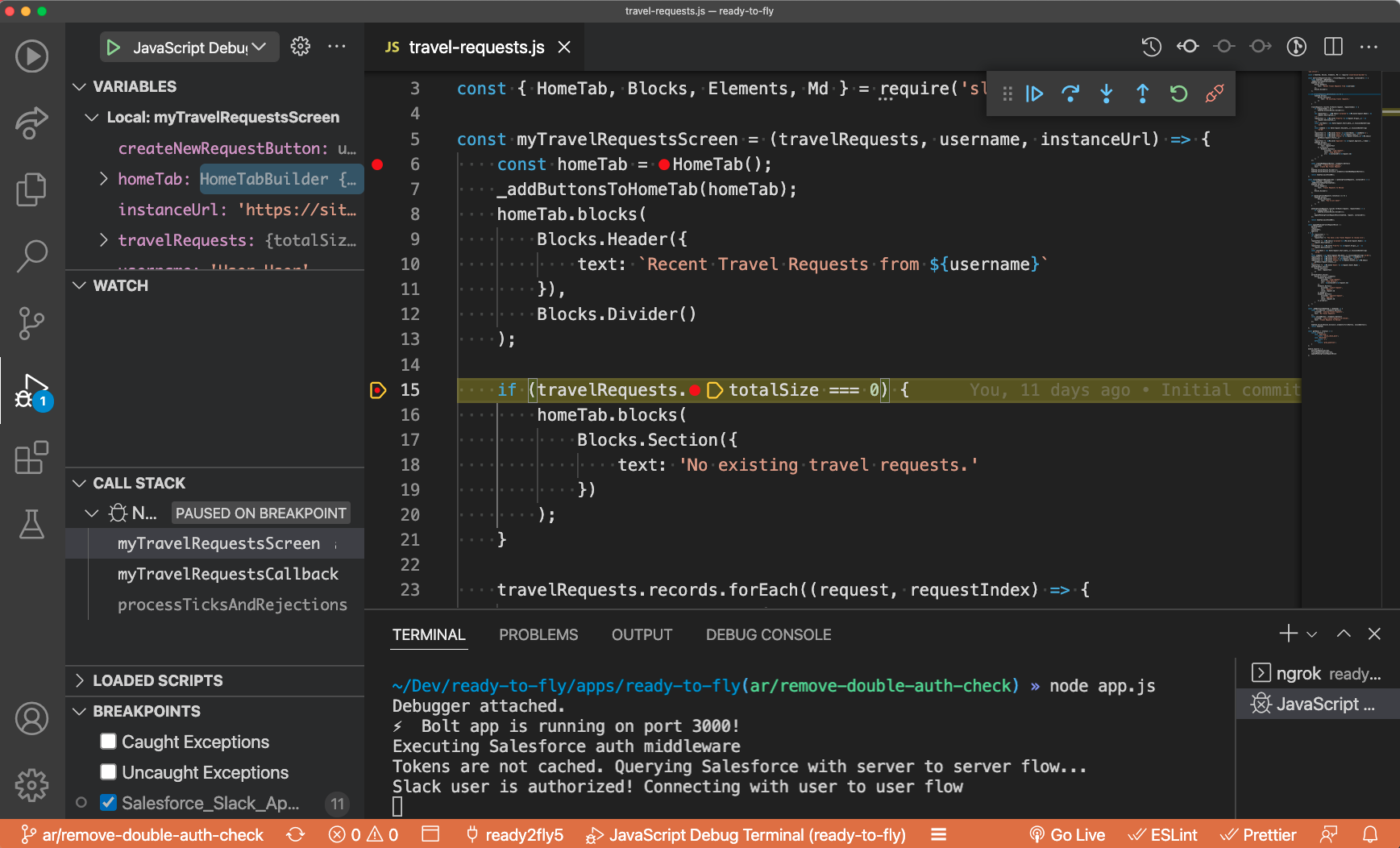The image size is (1400, 848).
Task: Click the Go Live button
Action: [1068, 834]
